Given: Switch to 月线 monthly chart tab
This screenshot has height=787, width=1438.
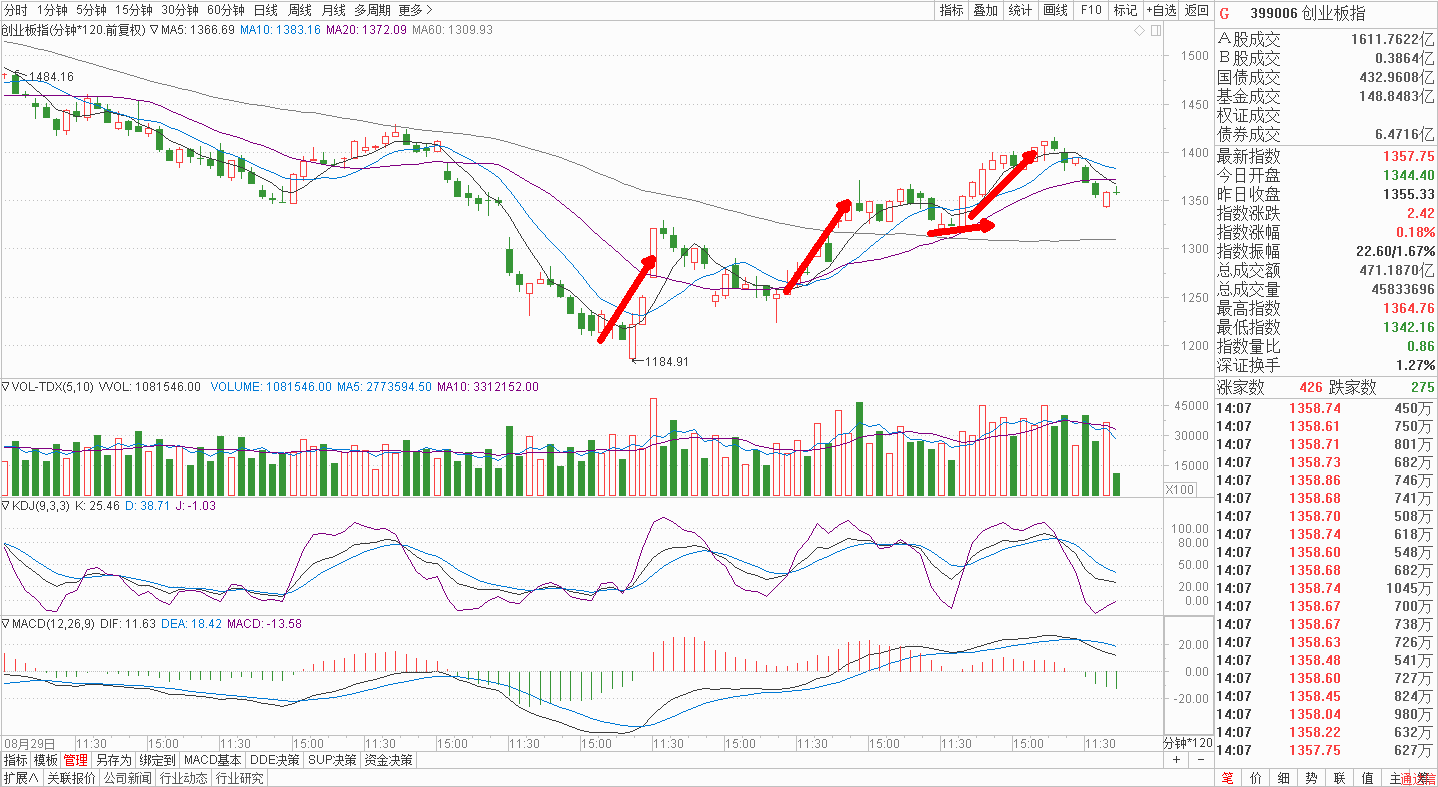Looking at the screenshot, I should pos(333,10).
